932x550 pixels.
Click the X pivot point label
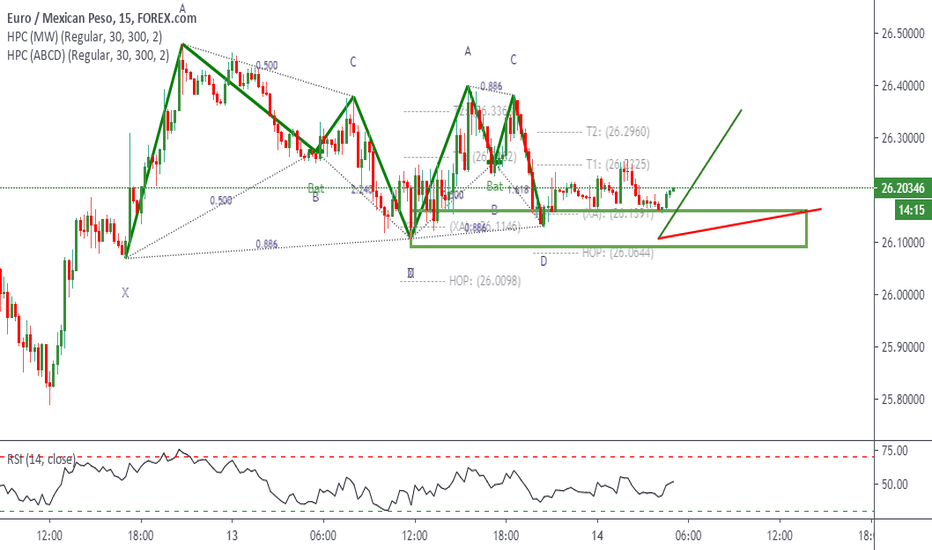pos(125,293)
